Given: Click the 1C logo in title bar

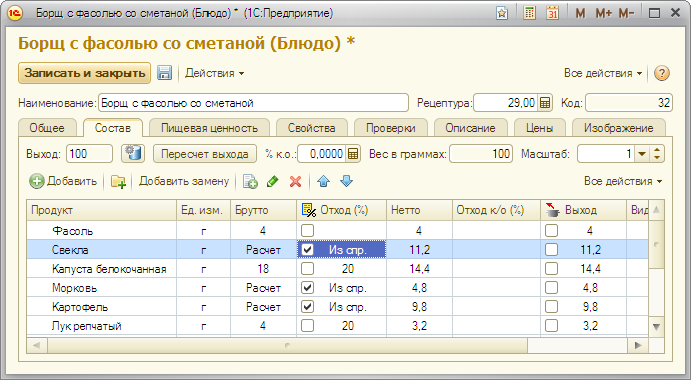Looking at the screenshot, I should coord(15,13).
